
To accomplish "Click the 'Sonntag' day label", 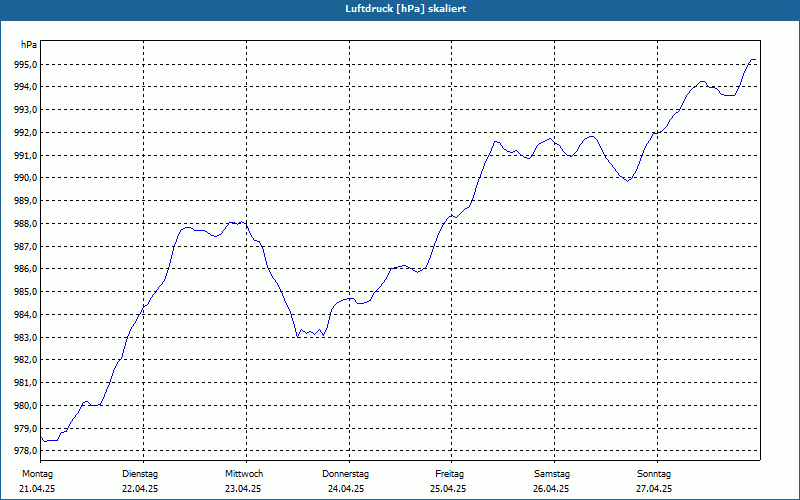I will [x=654, y=474].
